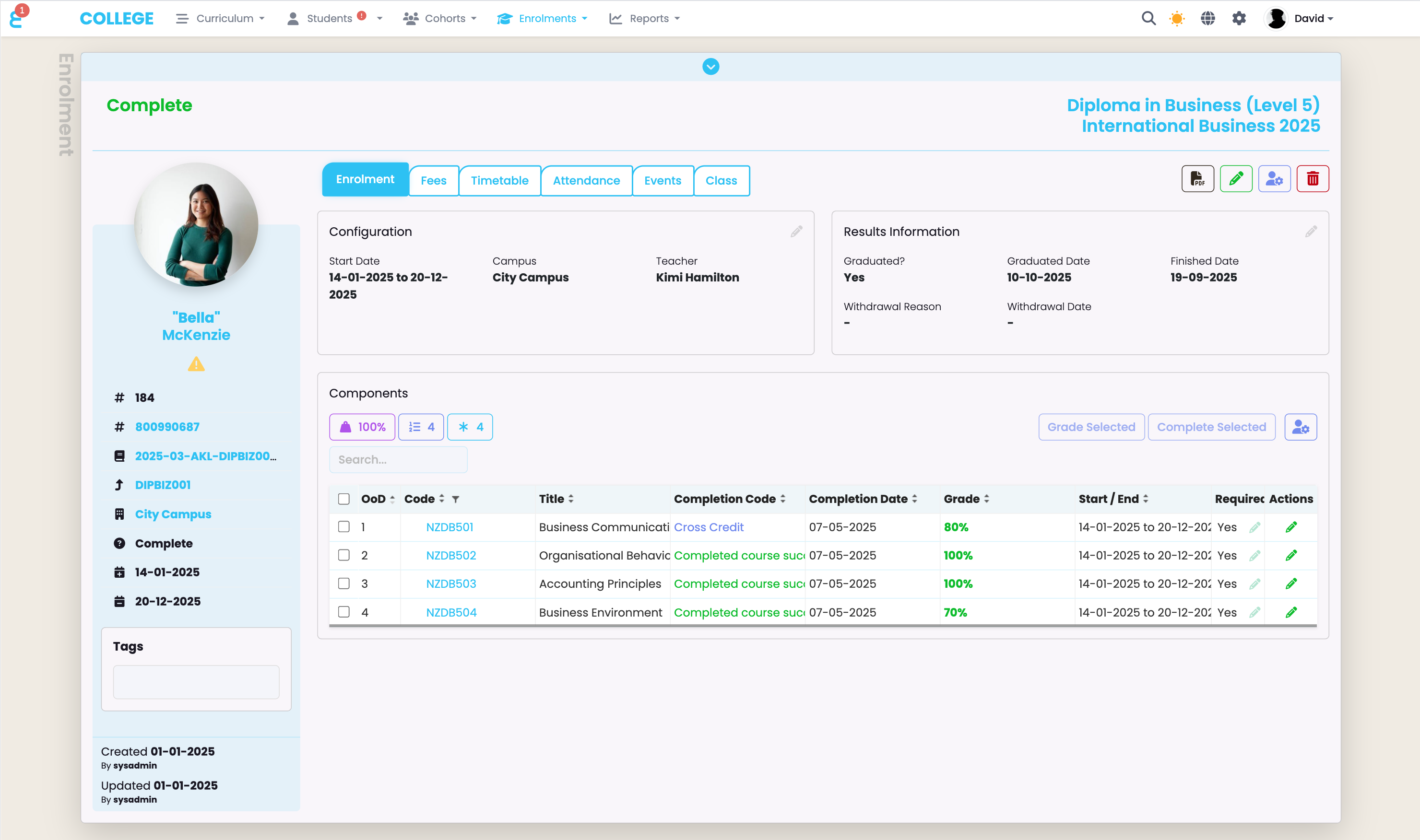Delete enrolment using red trash icon
The height and width of the screenshot is (840, 1420).
pos(1312,179)
